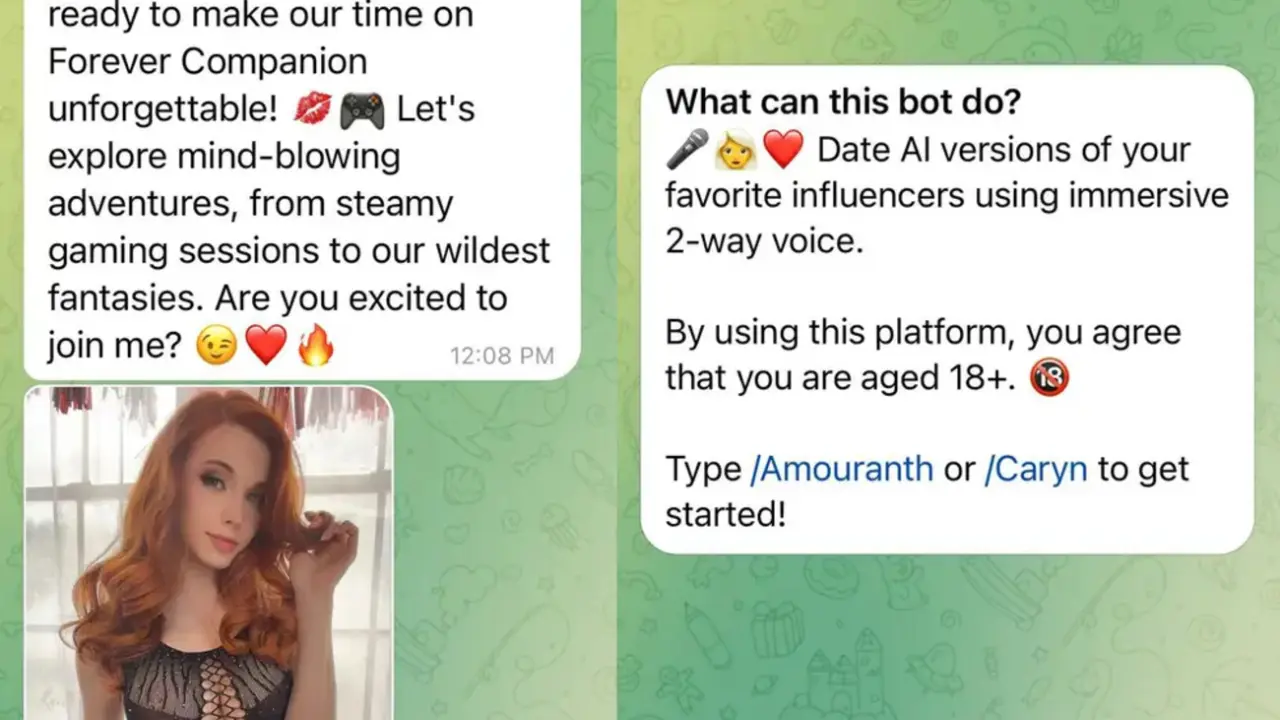Click the 12:08 PM message timestamp
The height and width of the screenshot is (720, 1280).
click(502, 355)
